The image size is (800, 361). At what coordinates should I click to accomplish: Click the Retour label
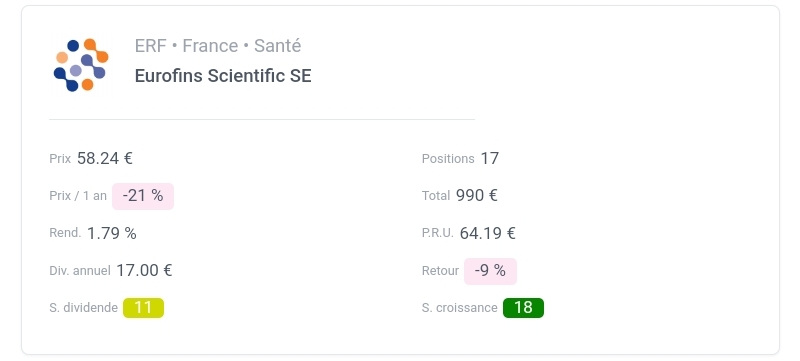(440, 271)
